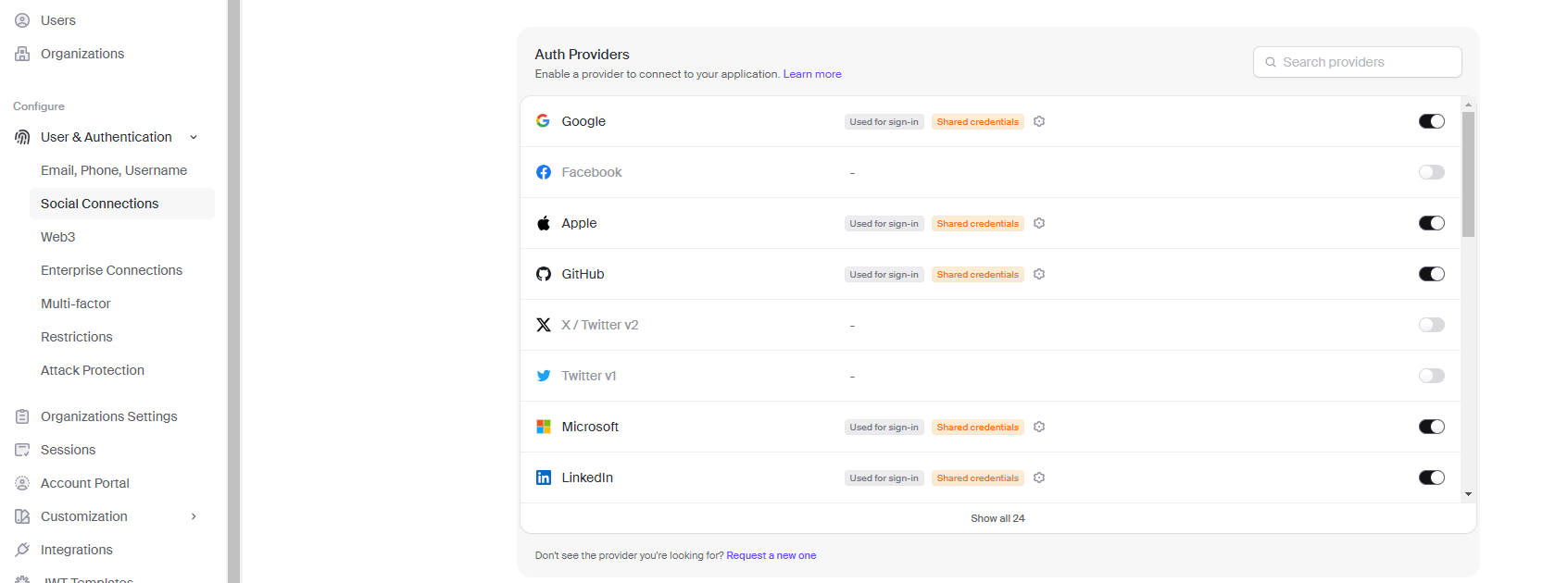Screen dimensions: 1568x583
Task: Click the provider list scrollbar thumb
Action: click(1468, 175)
